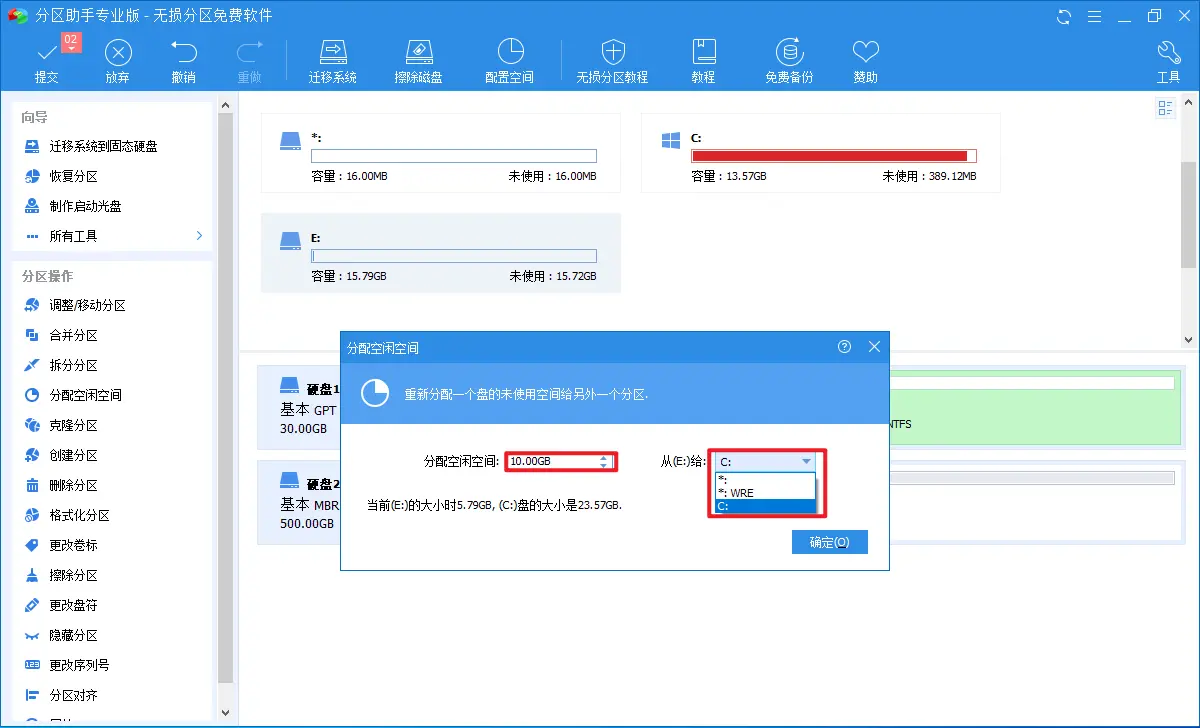This screenshot has height=728, width=1200.
Task: Open the target partition dropdown in the dialog
Action: pyautogui.click(x=808, y=462)
